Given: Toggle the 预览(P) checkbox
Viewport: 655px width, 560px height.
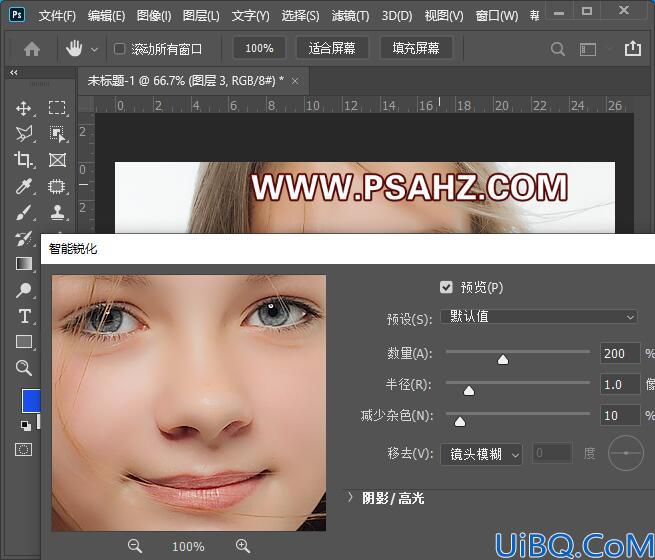Looking at the screenshot, I should (446, 287).
